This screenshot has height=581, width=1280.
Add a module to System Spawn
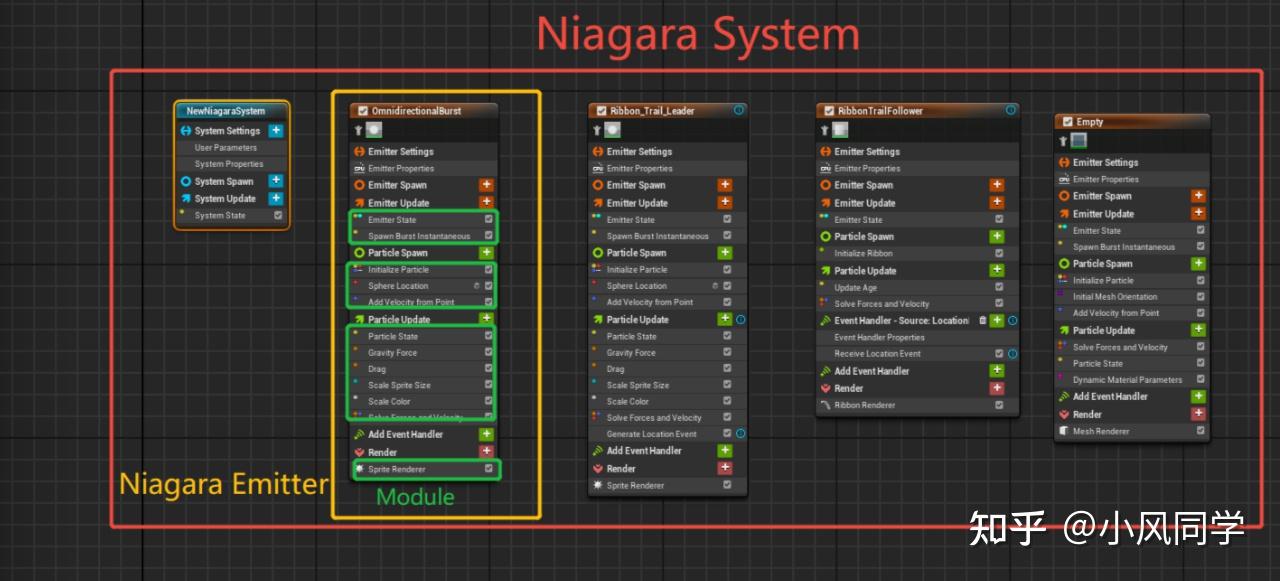point(276,182)
